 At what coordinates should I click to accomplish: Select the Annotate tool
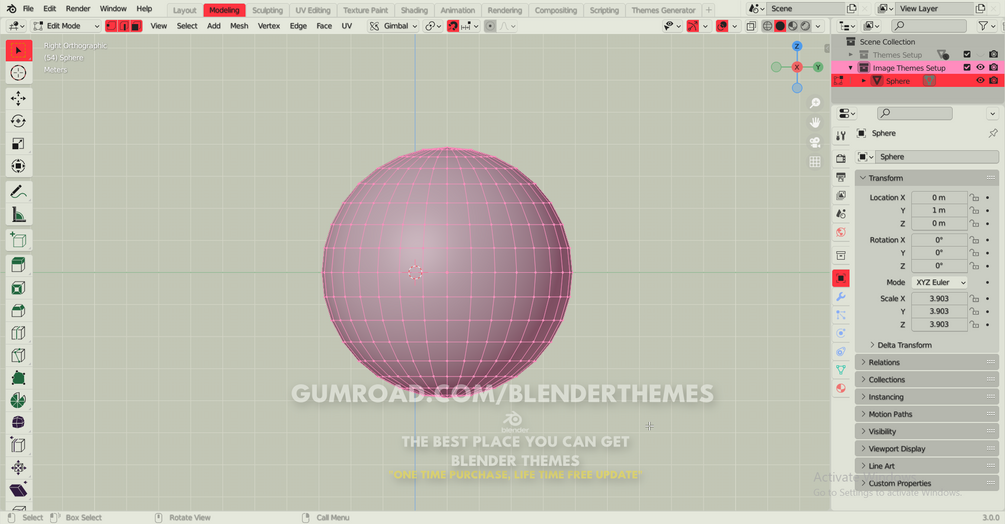click(x=19, y=192)
